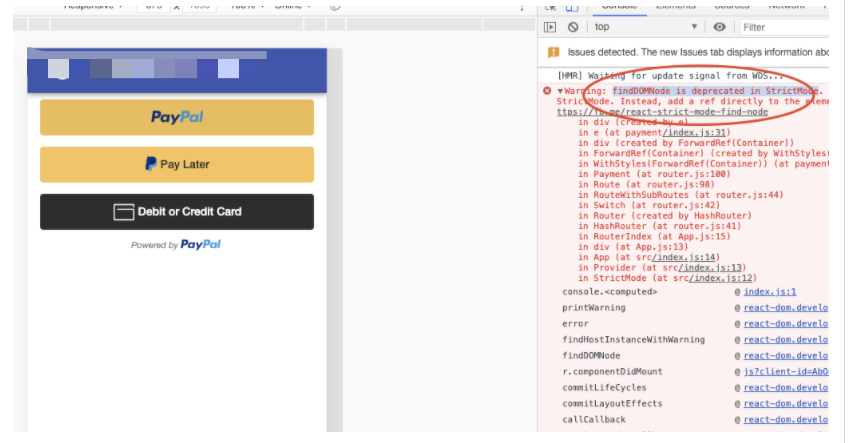Image resolution: width=850 pixels, height=443 pixels.
Task: Select 'in Route (at router.js:98)' line
Action: click(646, 184)
